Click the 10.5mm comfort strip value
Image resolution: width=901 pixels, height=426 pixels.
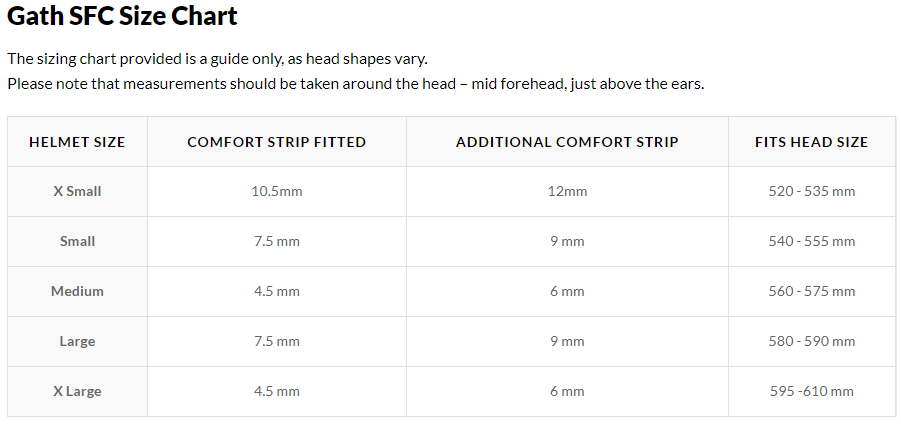coord(276,191)
